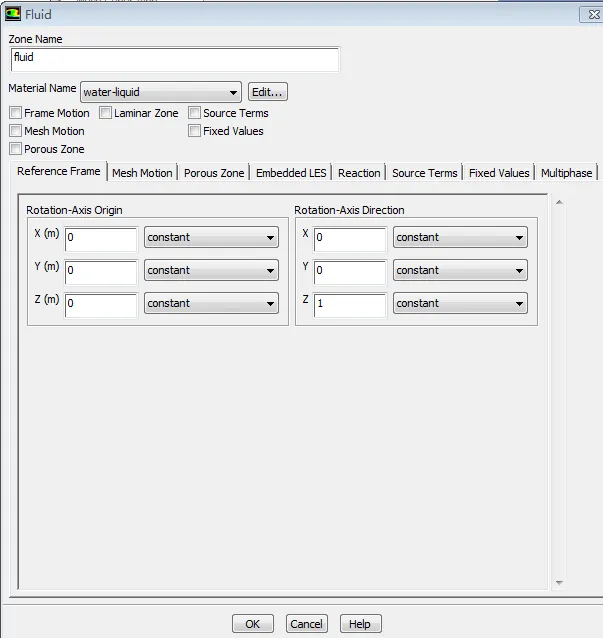The width and height of the screenshot is (603, 638).
Task: Click the scroll down arrow of panel
Action: [559, 583]
